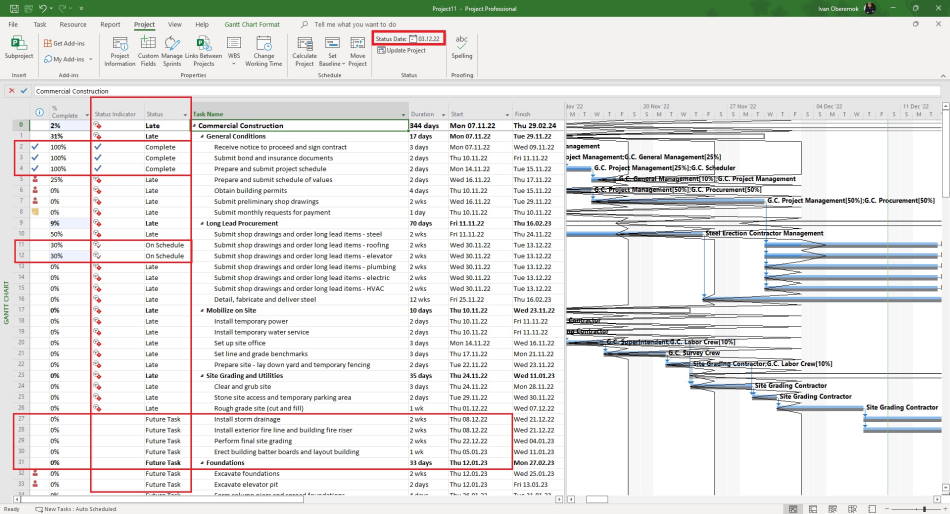Click zoom out minus button
Image resolution: width=950 pixels, height=514 pixels.
888,509
